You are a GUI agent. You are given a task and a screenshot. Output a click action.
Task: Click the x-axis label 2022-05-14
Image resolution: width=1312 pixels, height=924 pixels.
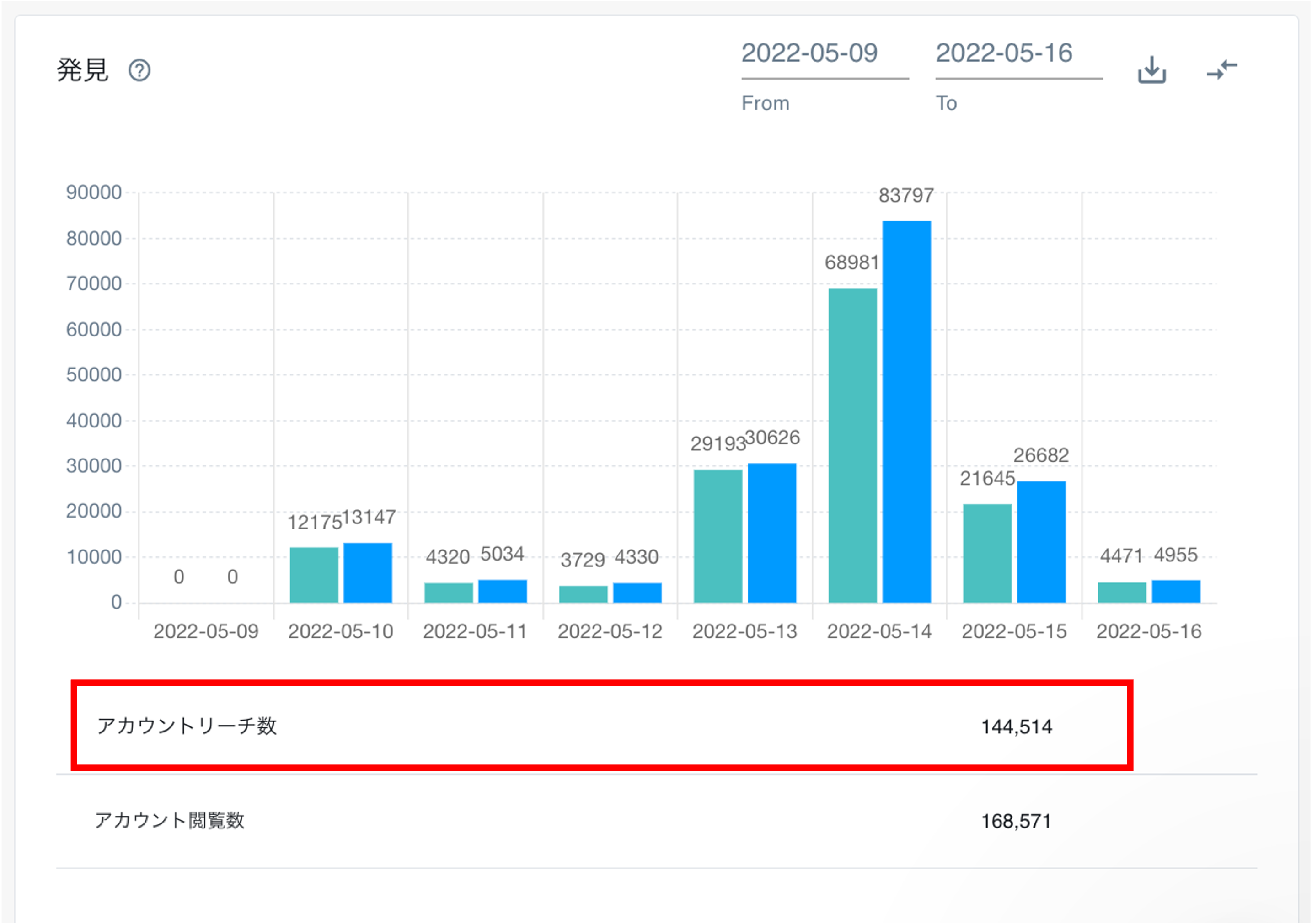(x=879, y=631)
